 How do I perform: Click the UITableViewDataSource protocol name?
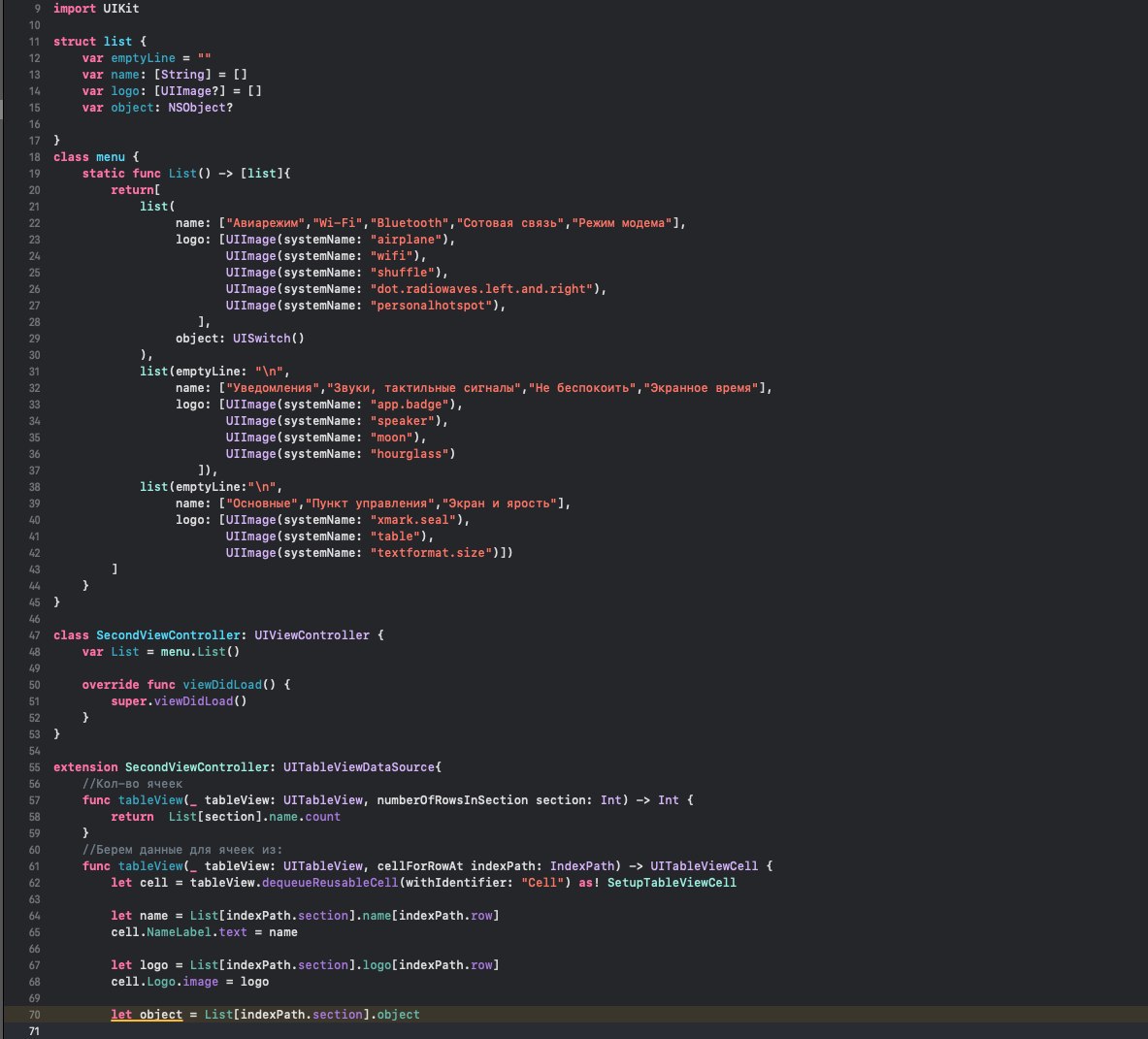click(x=359, y=767)
